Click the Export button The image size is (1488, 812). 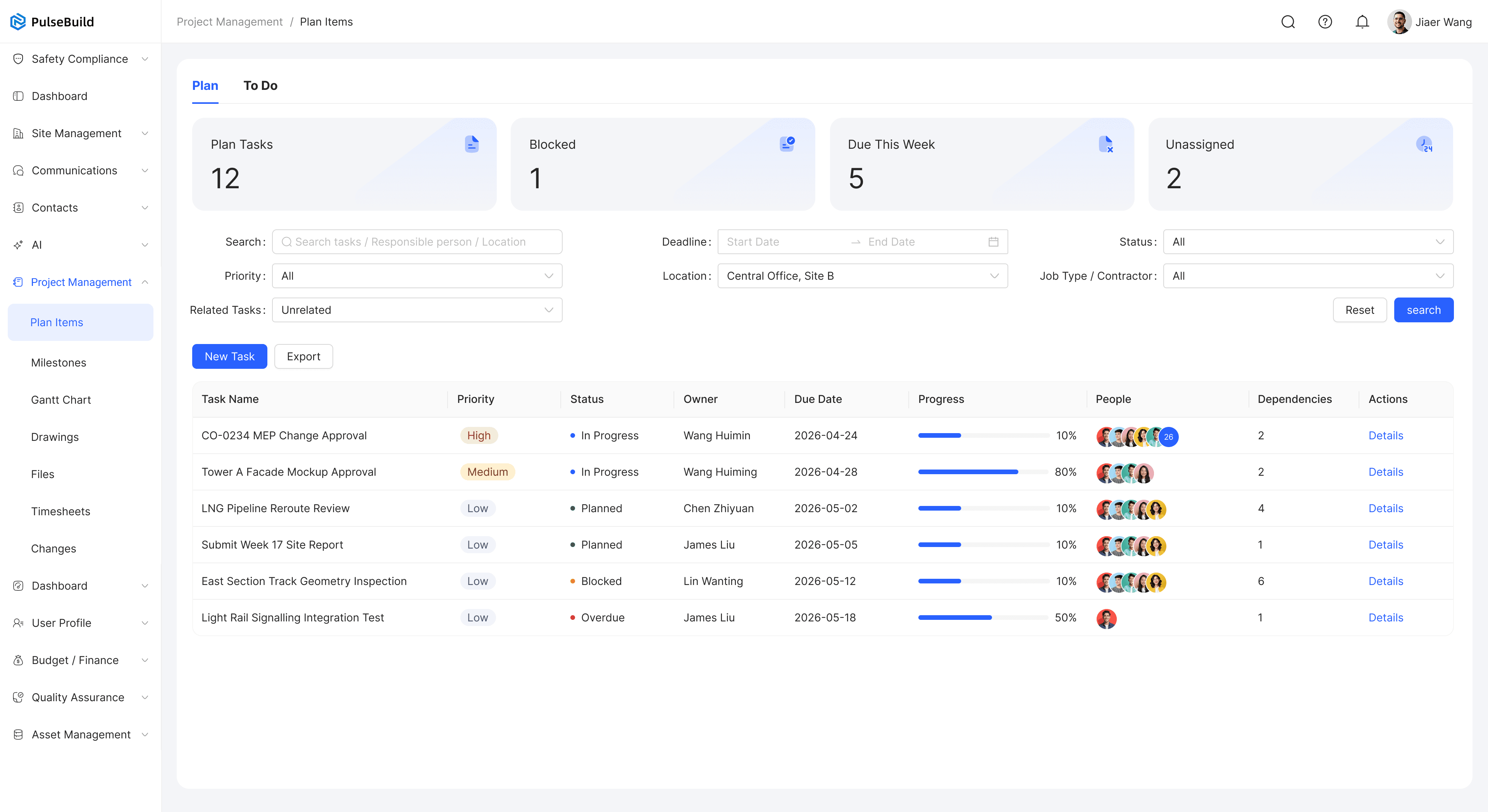303,356
